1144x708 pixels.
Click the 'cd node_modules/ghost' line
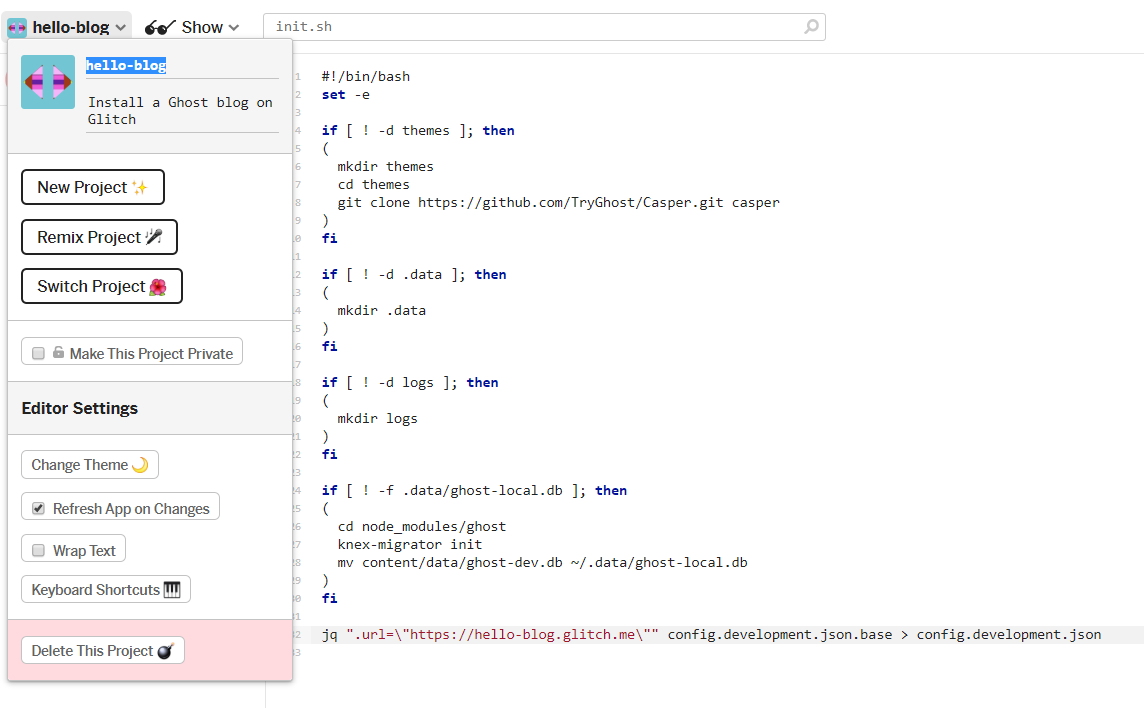[422, 526]
